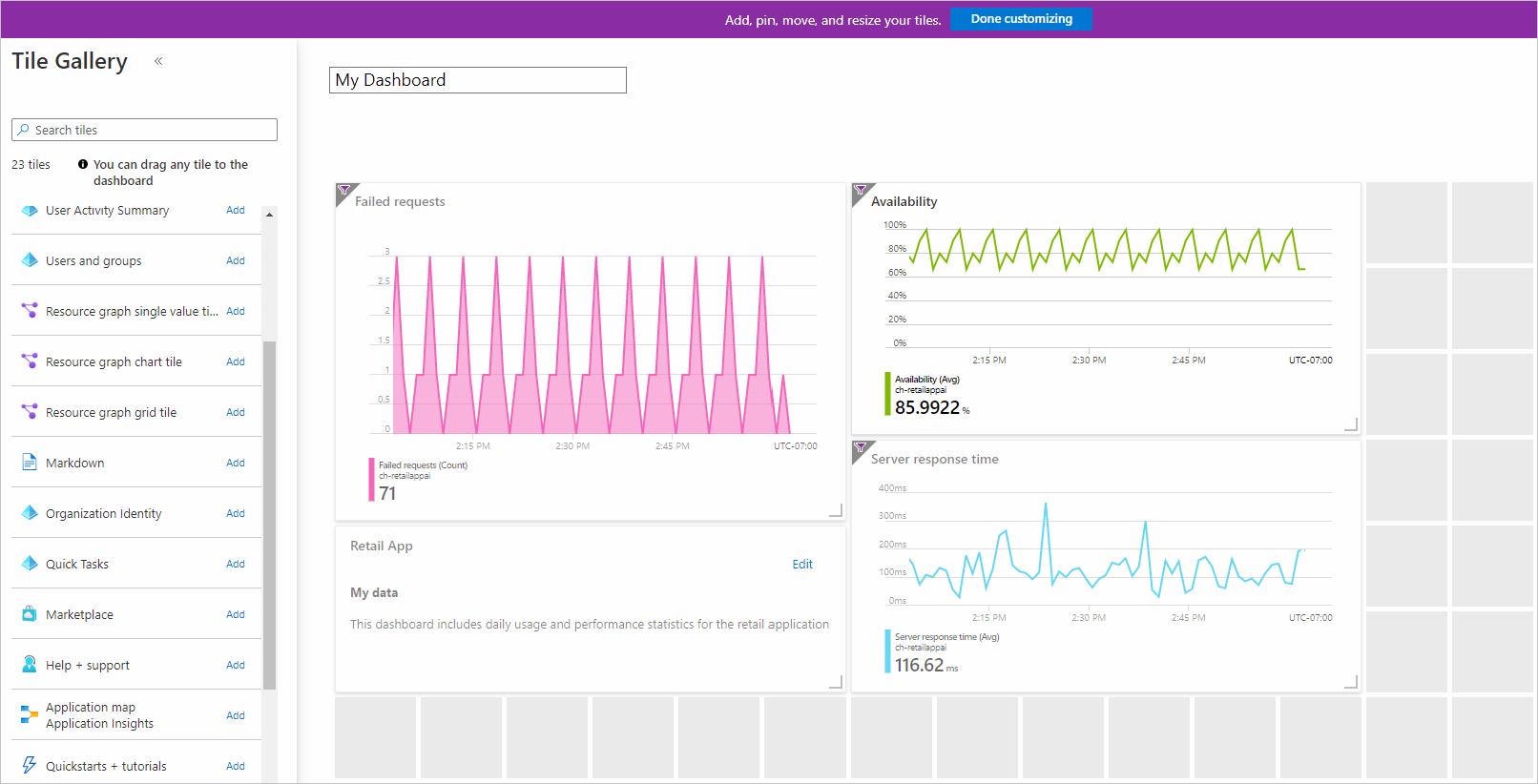Add the Quick Tasks tile
This screenshot has height=784, width=1538.
point(236,564)
